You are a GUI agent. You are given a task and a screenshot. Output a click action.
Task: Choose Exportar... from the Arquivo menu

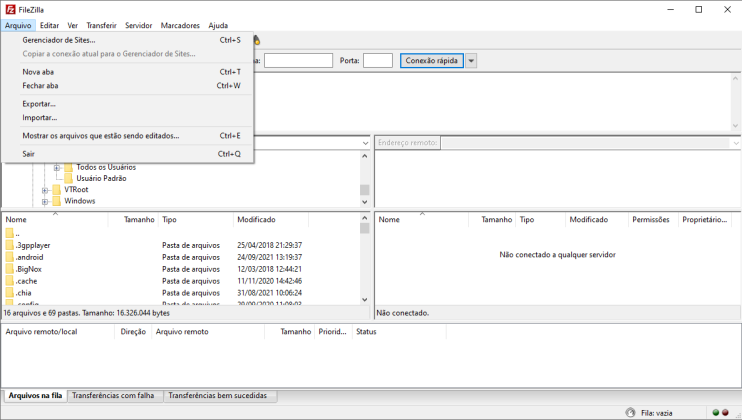tap(128, 104)
